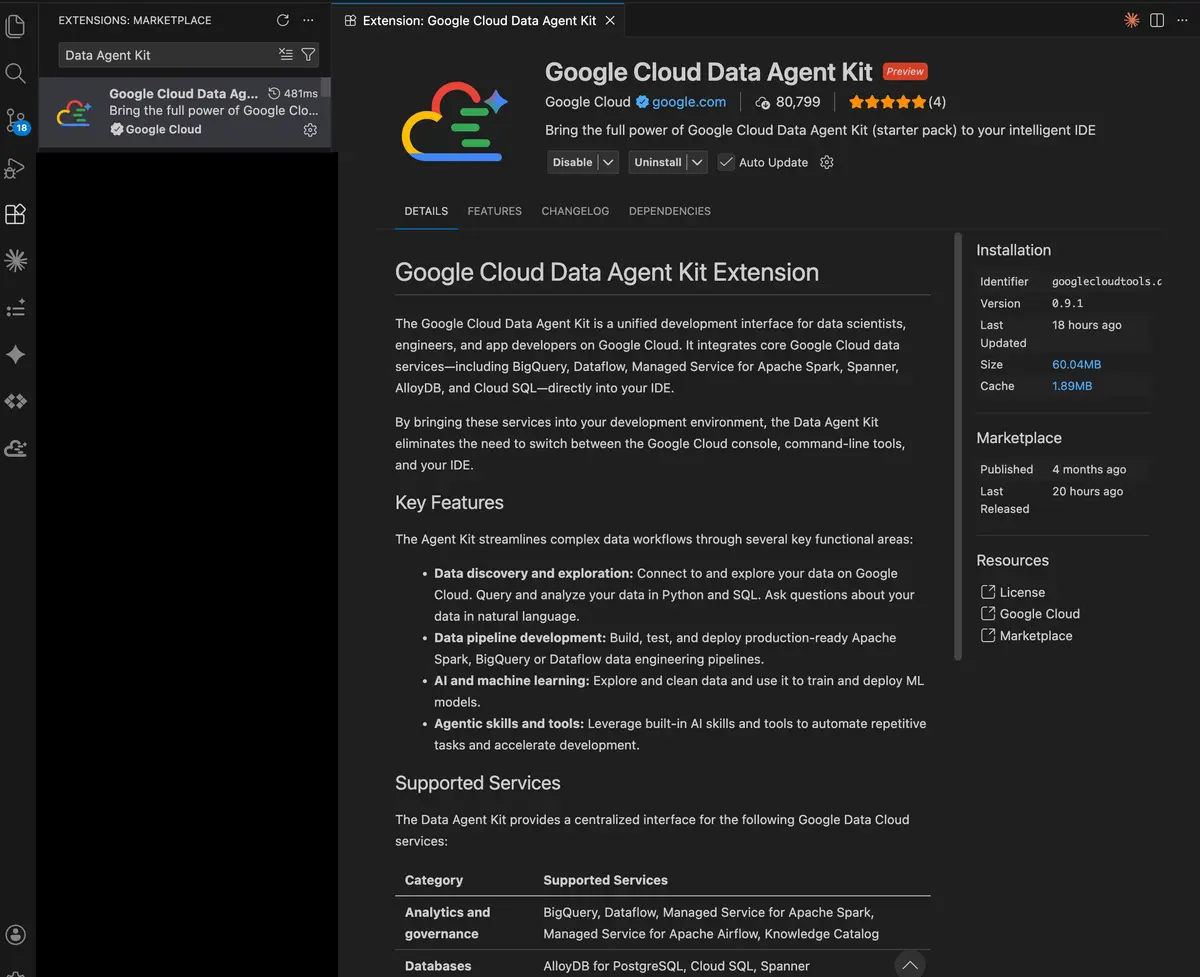Click the identifier value googlecloudtools
Image resolution: width=1200 pixels, height=977 pixels.
1107,282
